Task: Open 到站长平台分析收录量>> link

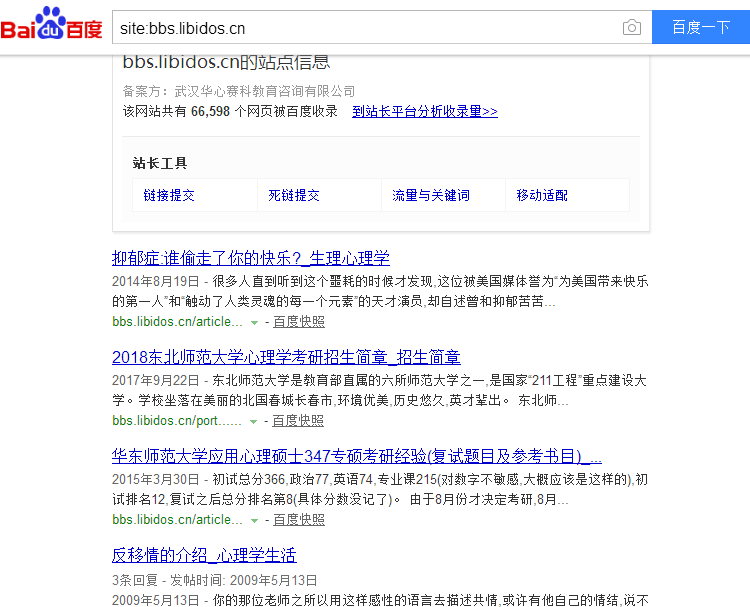Action: pyautogui.click(x=425, y=111)
